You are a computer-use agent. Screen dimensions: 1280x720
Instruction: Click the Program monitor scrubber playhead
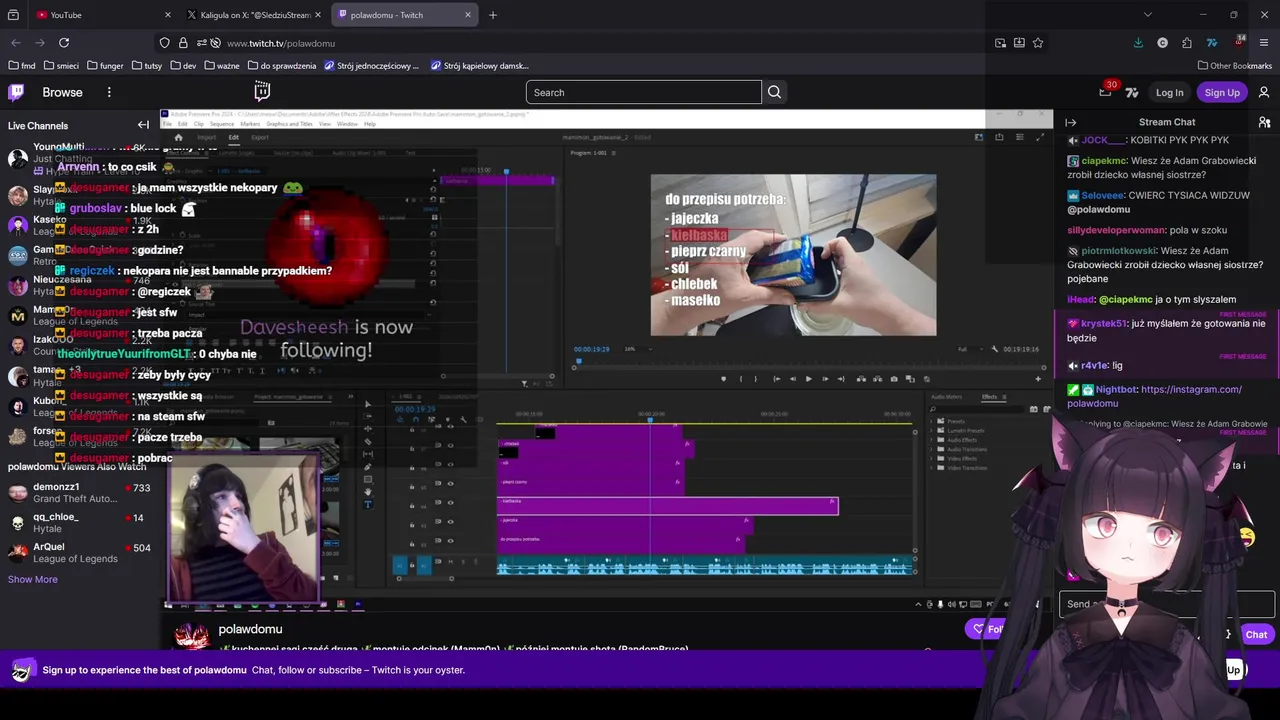tap(579, 361)
